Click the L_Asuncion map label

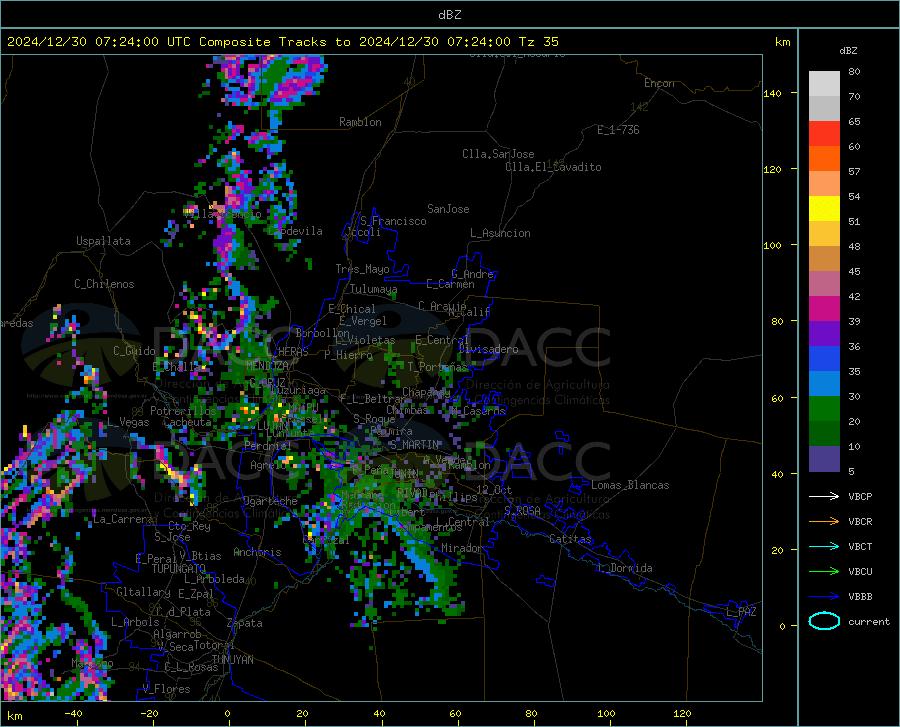click(x=500, y=233)
